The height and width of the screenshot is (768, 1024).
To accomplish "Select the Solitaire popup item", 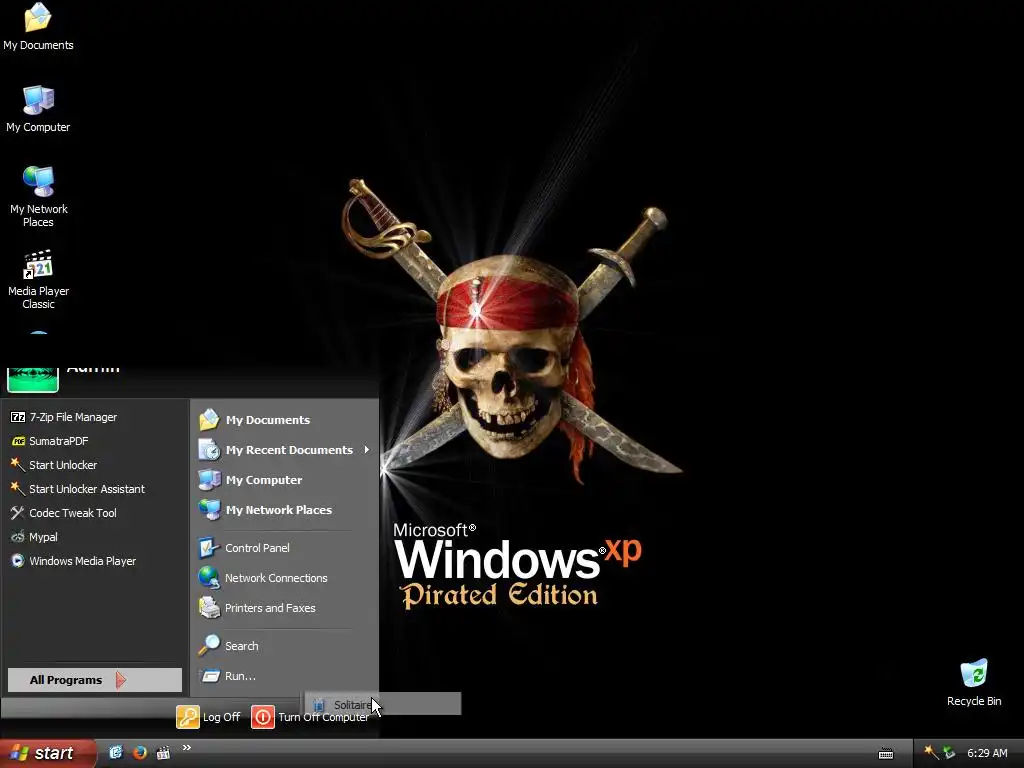I will [383, 704].
